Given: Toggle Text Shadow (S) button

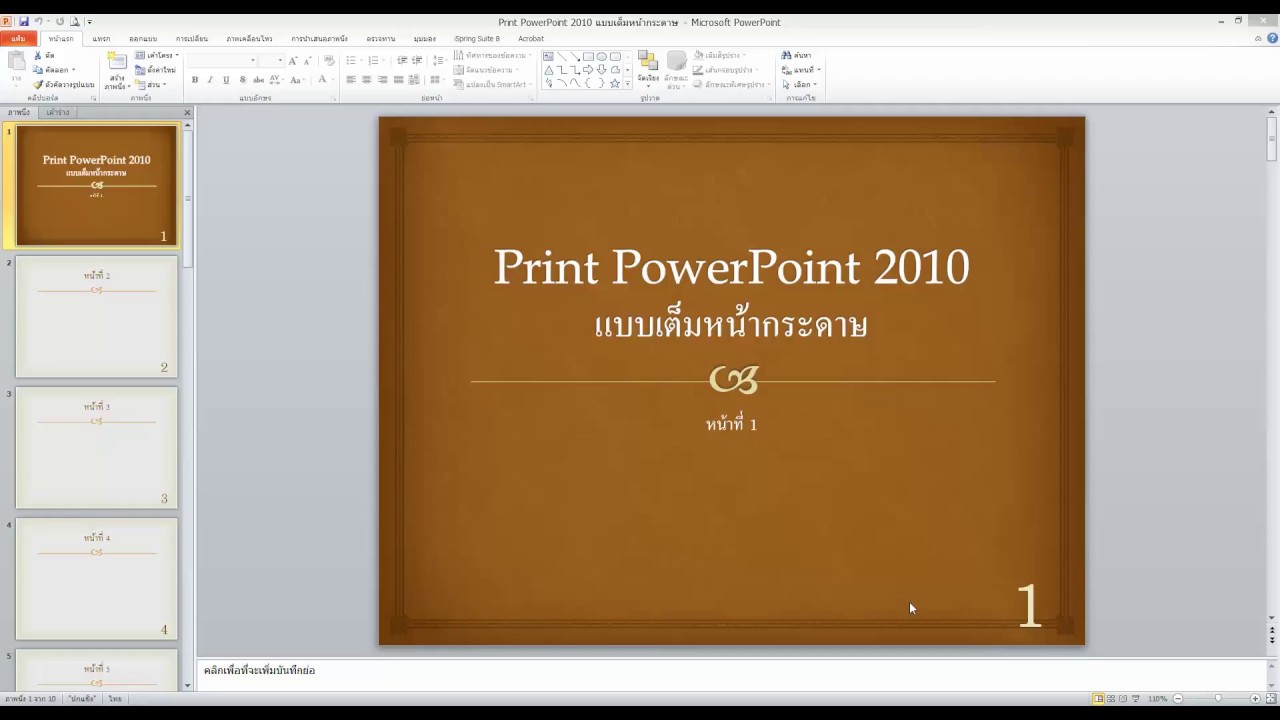Looking at the screenshot, I should pos(242,80).
